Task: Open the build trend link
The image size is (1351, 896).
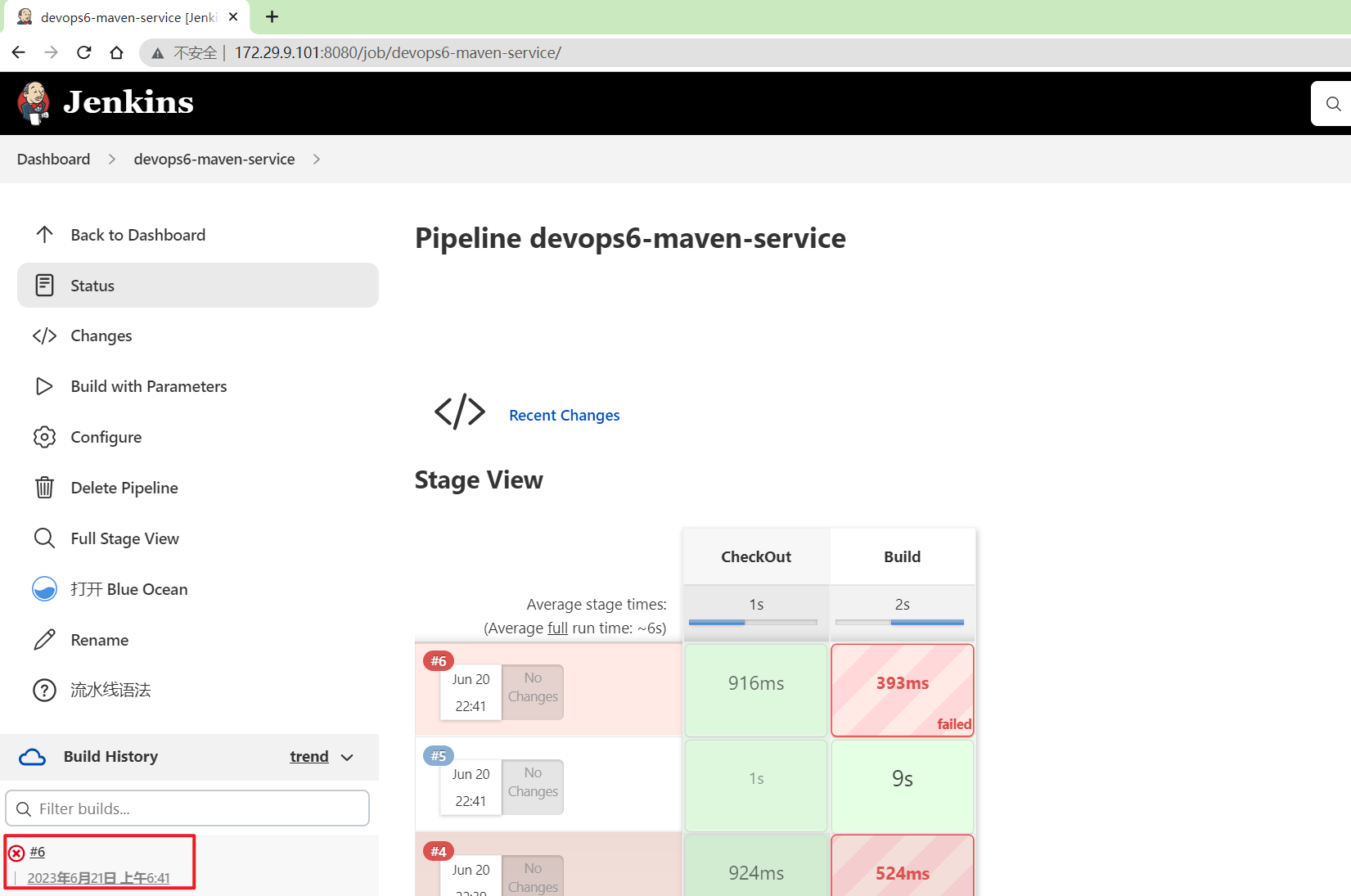Action: point(309,757)
